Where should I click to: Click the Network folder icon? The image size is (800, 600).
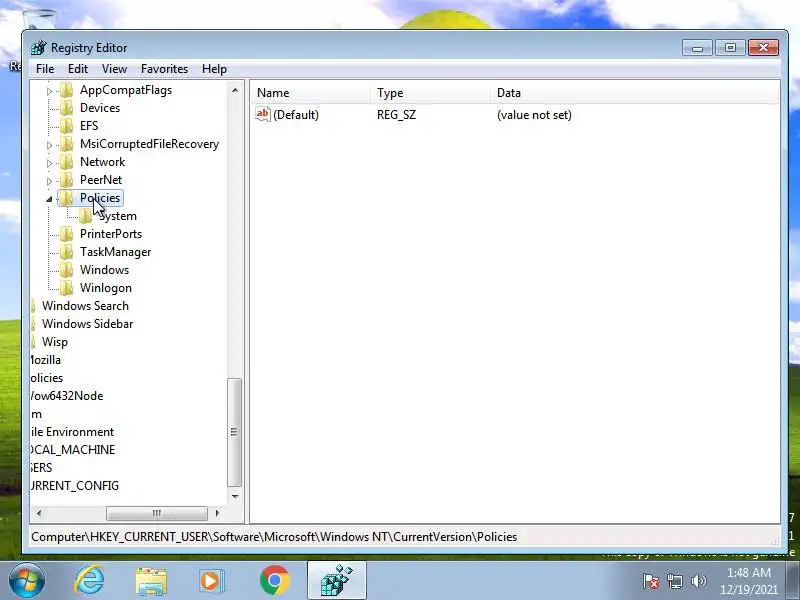66,162
